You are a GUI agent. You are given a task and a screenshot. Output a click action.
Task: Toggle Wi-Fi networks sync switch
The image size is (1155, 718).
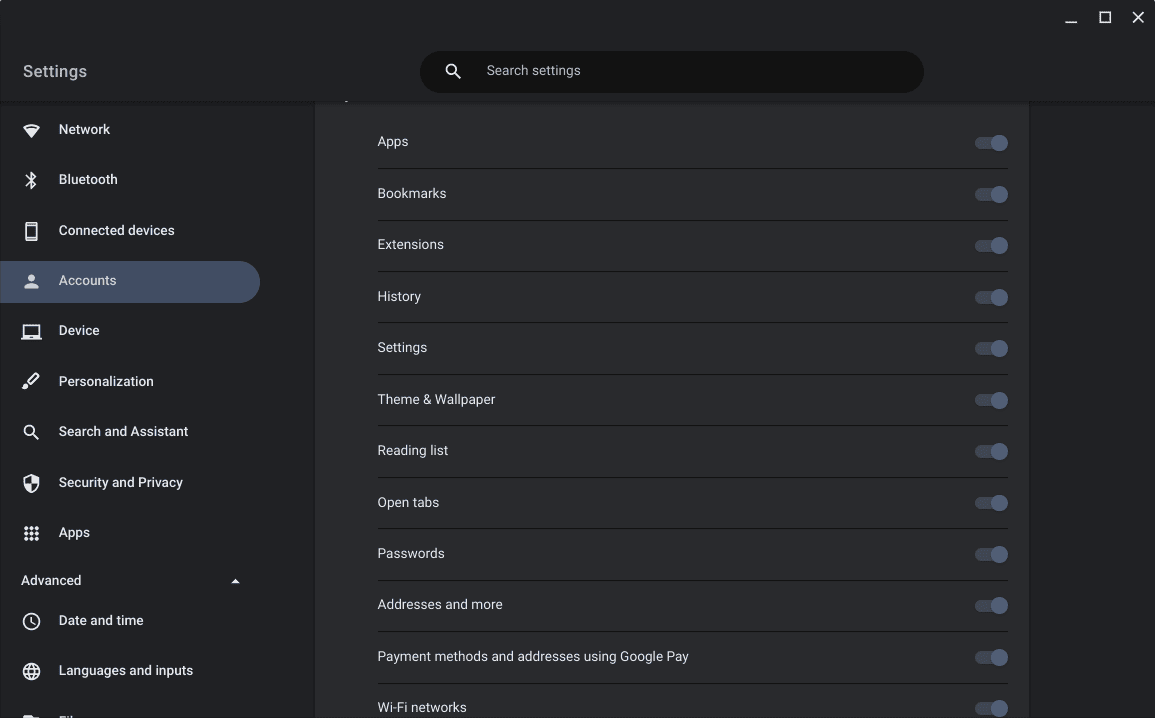991,708
